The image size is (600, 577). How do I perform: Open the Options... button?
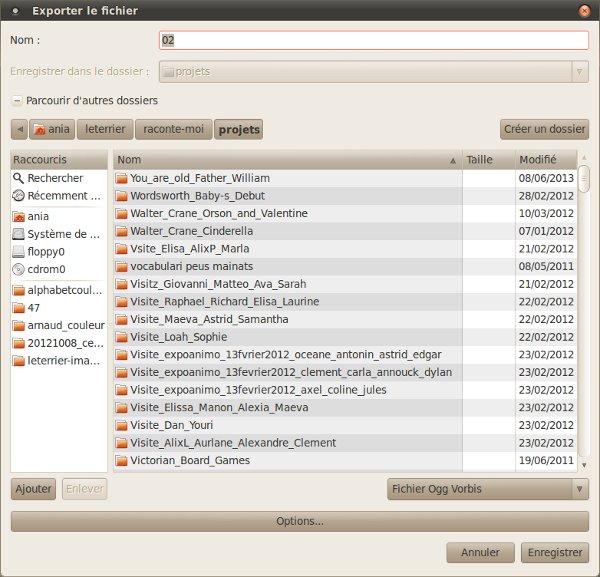300,521
